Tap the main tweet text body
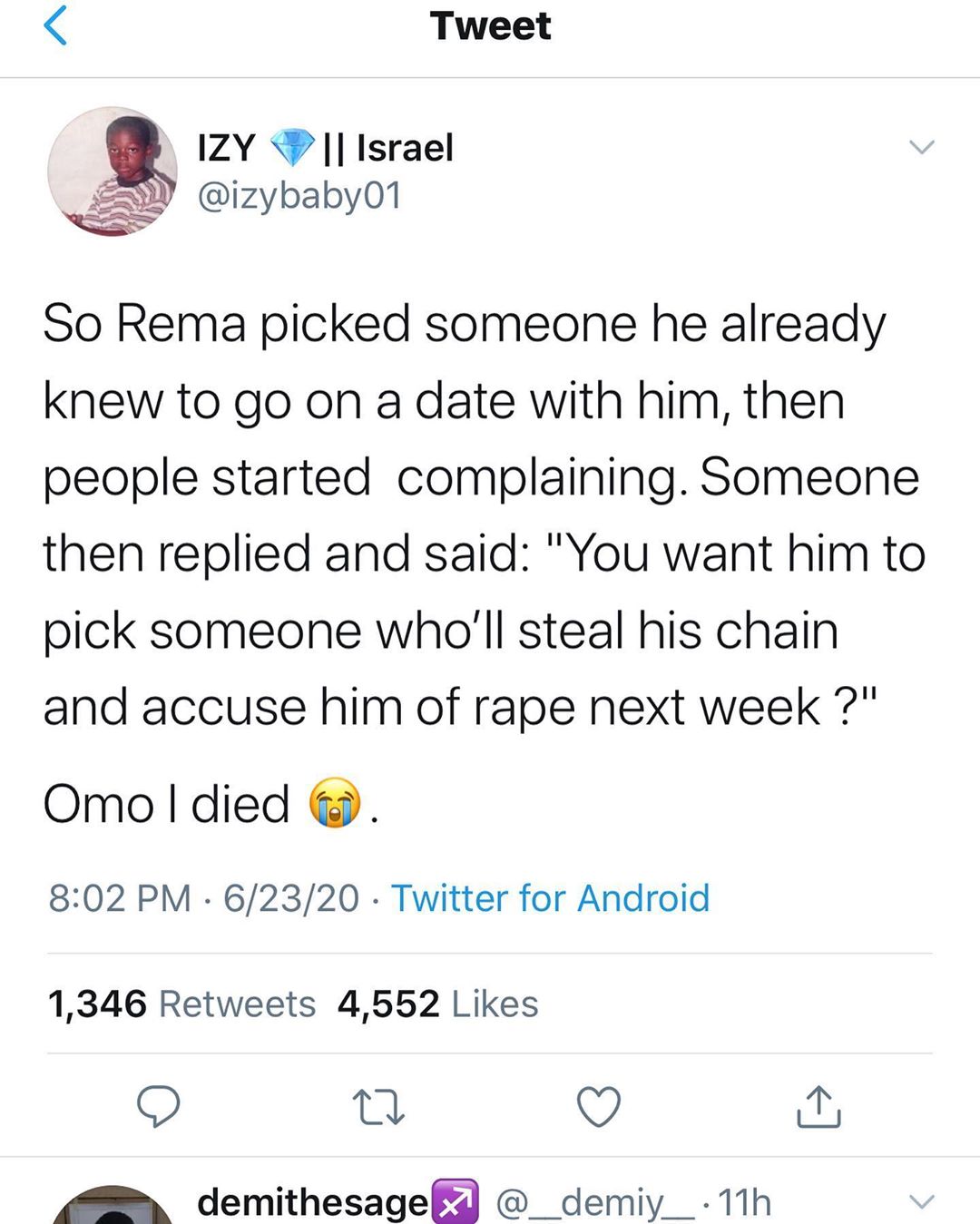 [x=485, y=514]
